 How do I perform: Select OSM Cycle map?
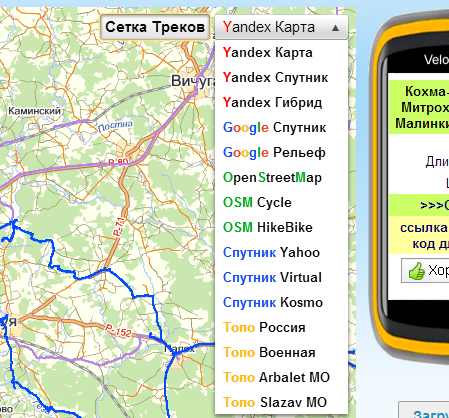click(282, 203)
